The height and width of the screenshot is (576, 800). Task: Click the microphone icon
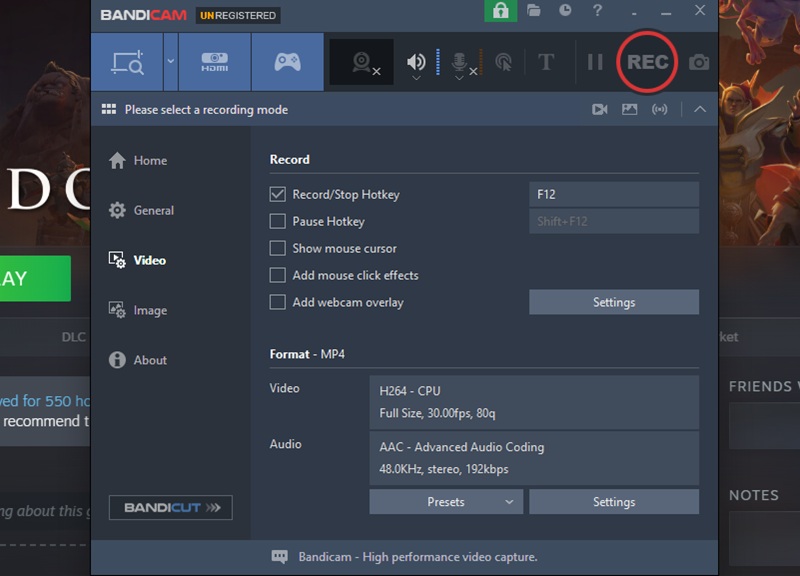(x=459, y=62)
